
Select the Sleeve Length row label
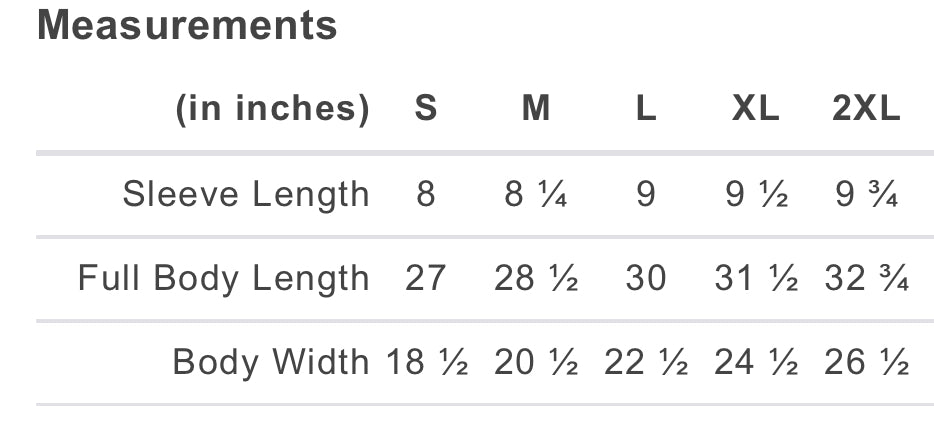[246, 195]
